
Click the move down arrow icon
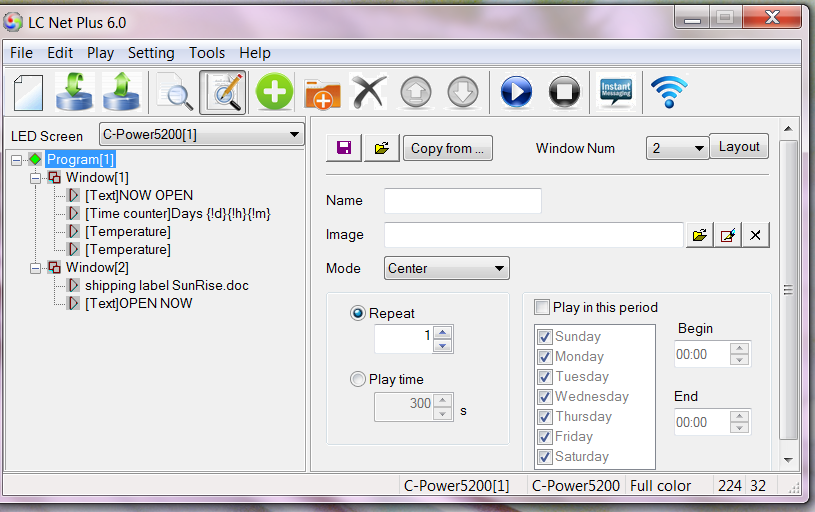click(x=463, y=92)
